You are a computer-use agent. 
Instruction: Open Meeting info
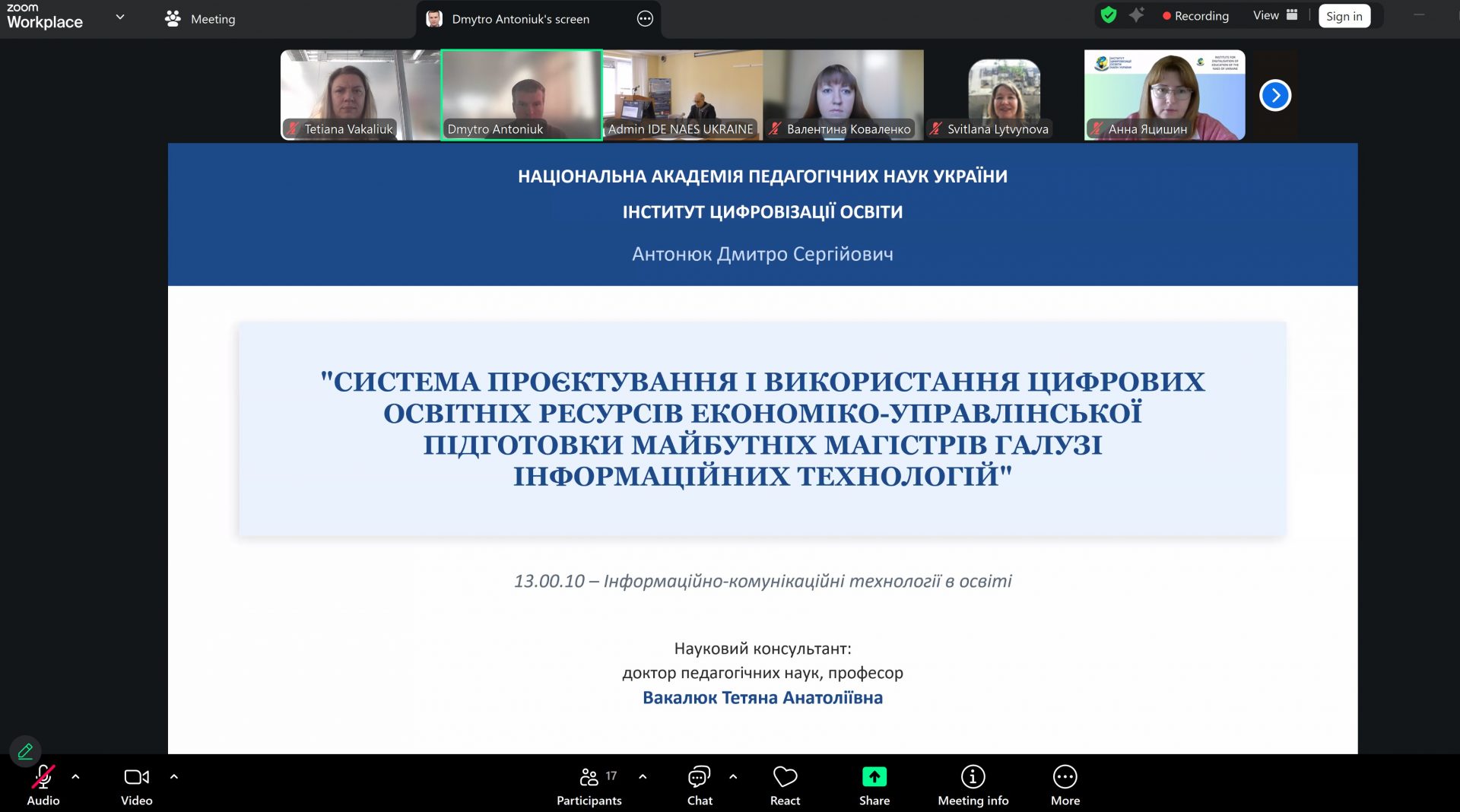point(973,785)
